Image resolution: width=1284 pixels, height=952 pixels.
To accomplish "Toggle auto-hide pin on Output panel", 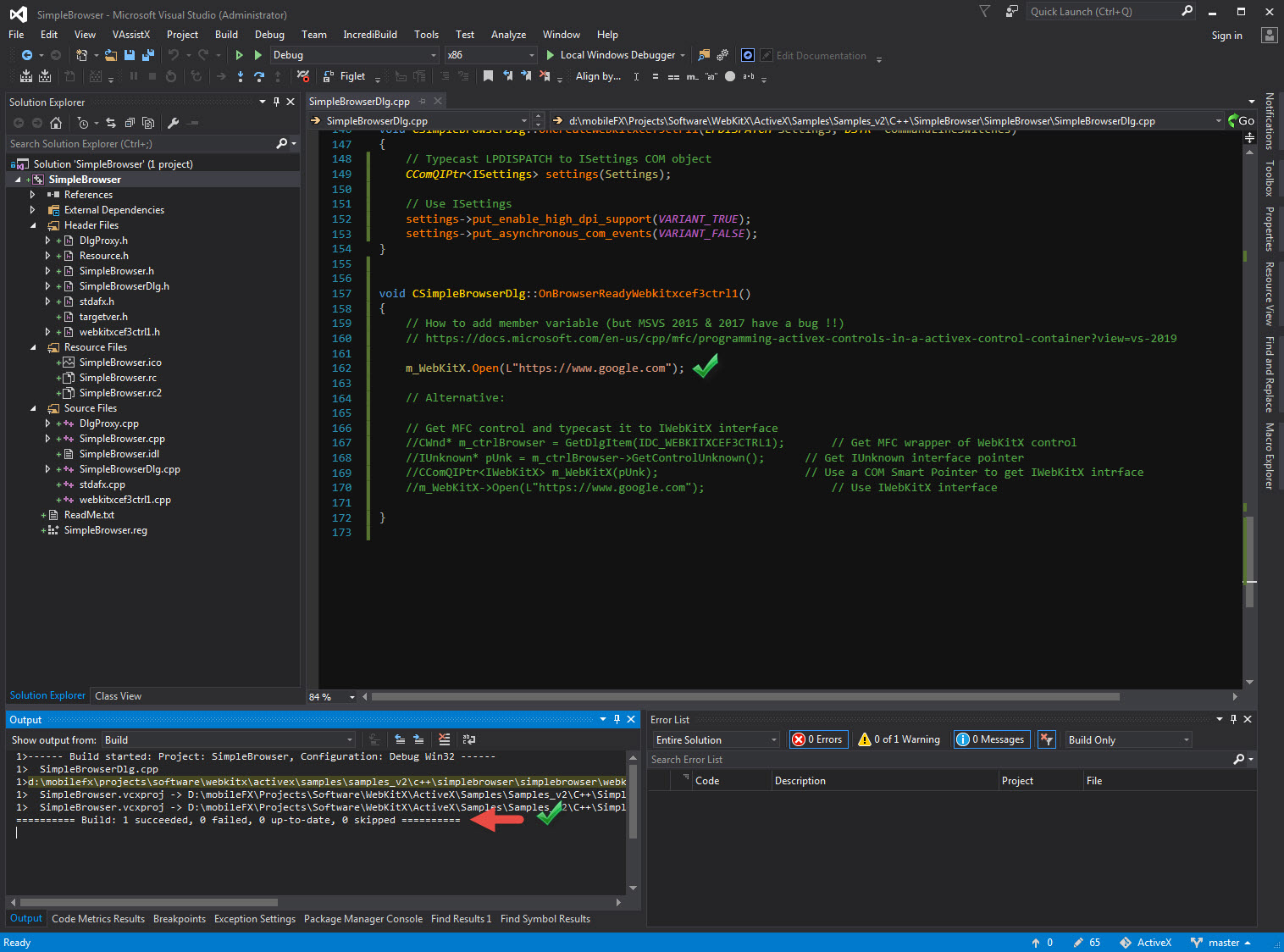I will [x=617, y=719].
